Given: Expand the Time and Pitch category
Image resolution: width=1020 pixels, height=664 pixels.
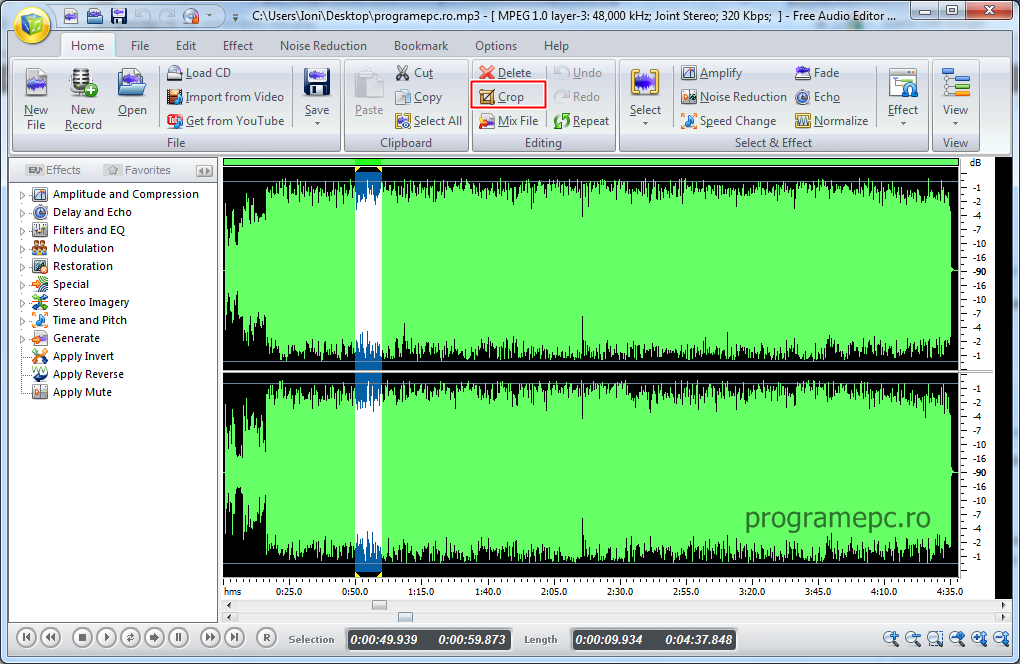Looking at the screenshot, I should point(22,321).
